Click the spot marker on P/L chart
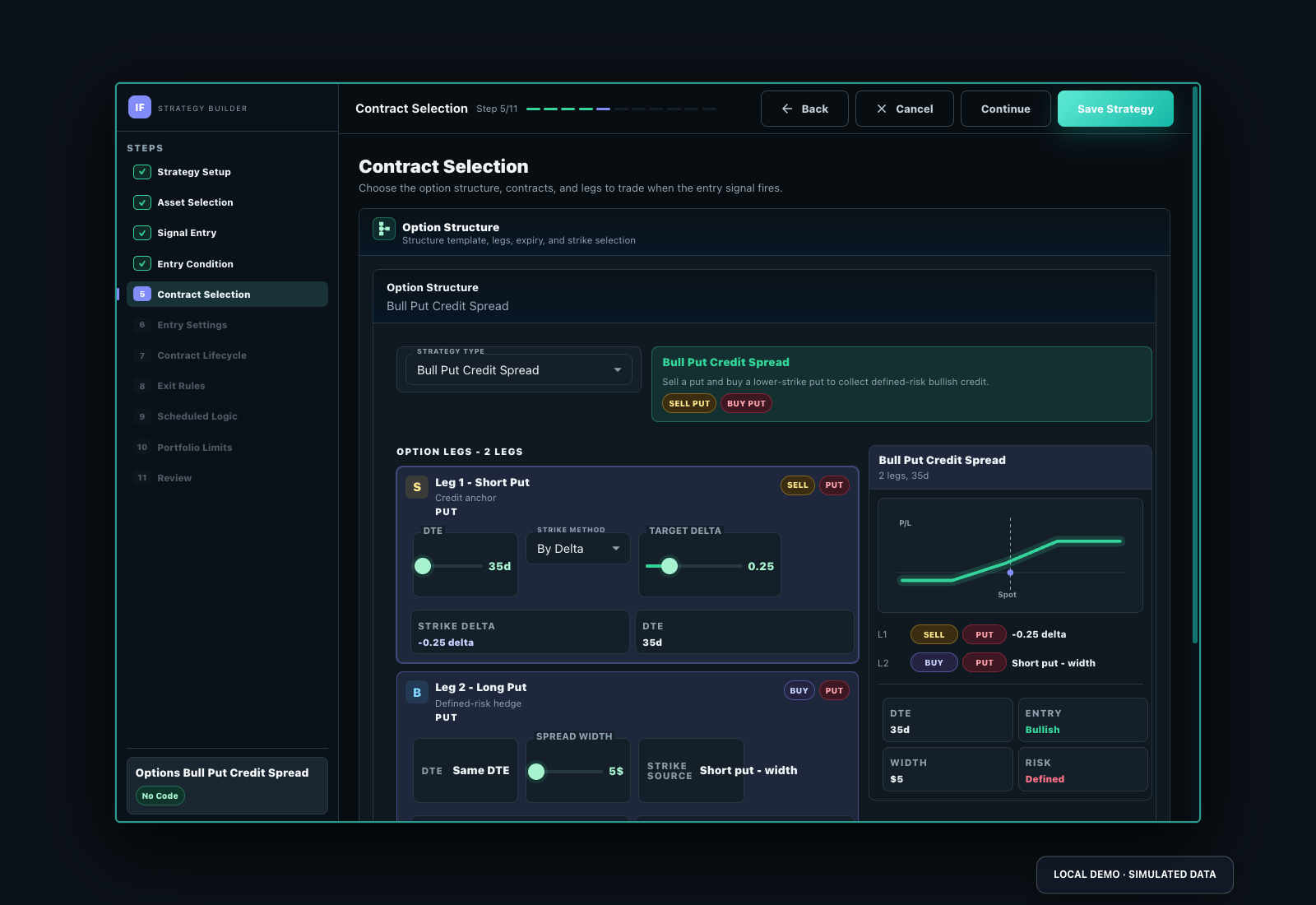This screenshot has width=1316, height=905. [1010, 573]
